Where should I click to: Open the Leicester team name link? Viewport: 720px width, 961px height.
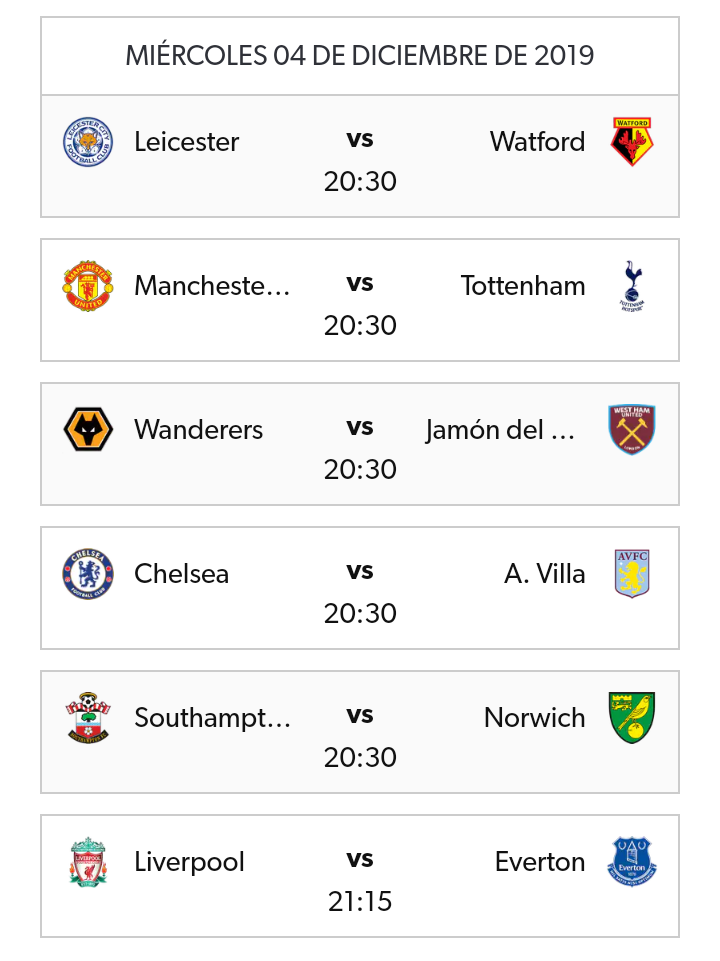[187, 142]
